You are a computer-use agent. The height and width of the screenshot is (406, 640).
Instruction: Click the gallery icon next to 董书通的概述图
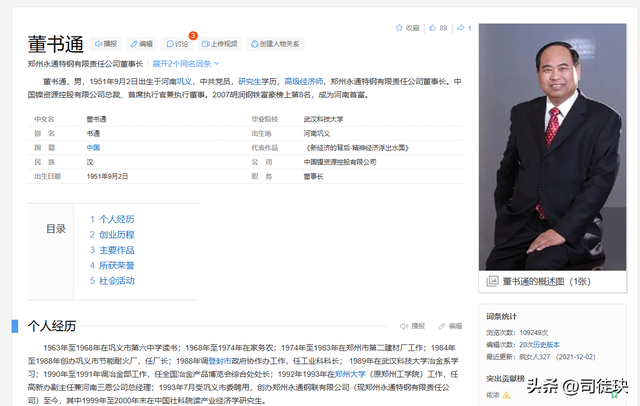pyautogui.click(x=492, y=281)
